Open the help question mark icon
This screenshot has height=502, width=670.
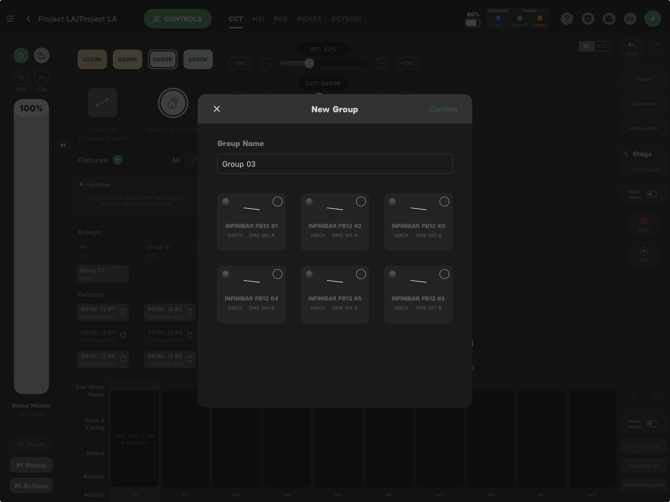[x=567, y=19]
